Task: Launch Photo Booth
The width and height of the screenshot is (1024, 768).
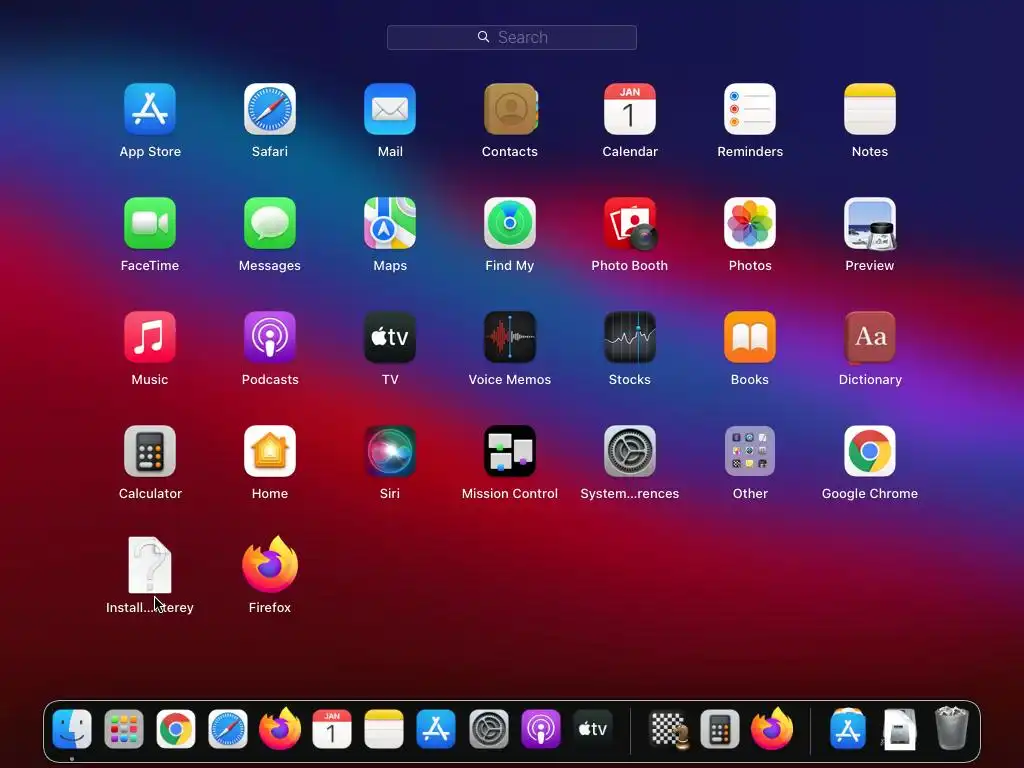Action: (630, 223)
